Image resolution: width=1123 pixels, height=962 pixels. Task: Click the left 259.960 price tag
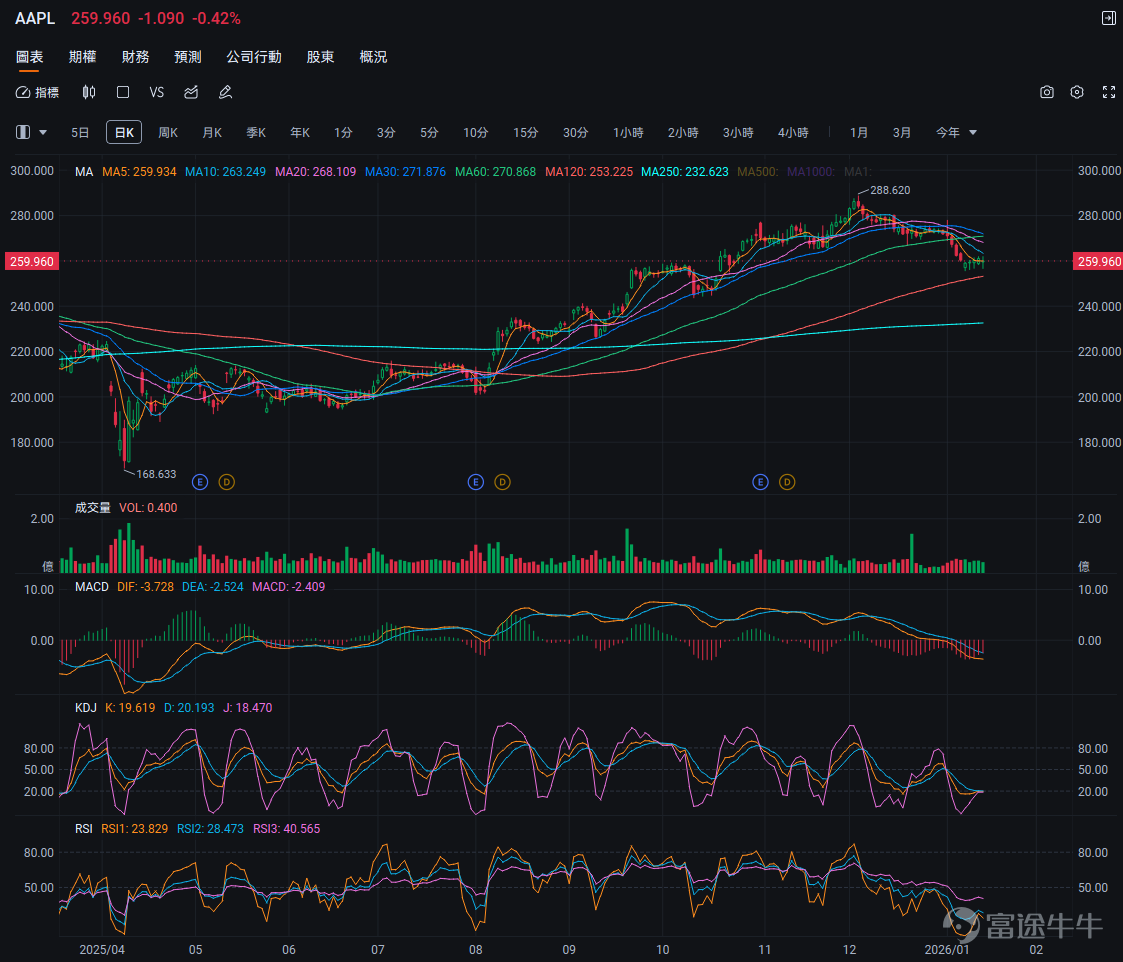point(32,261)
